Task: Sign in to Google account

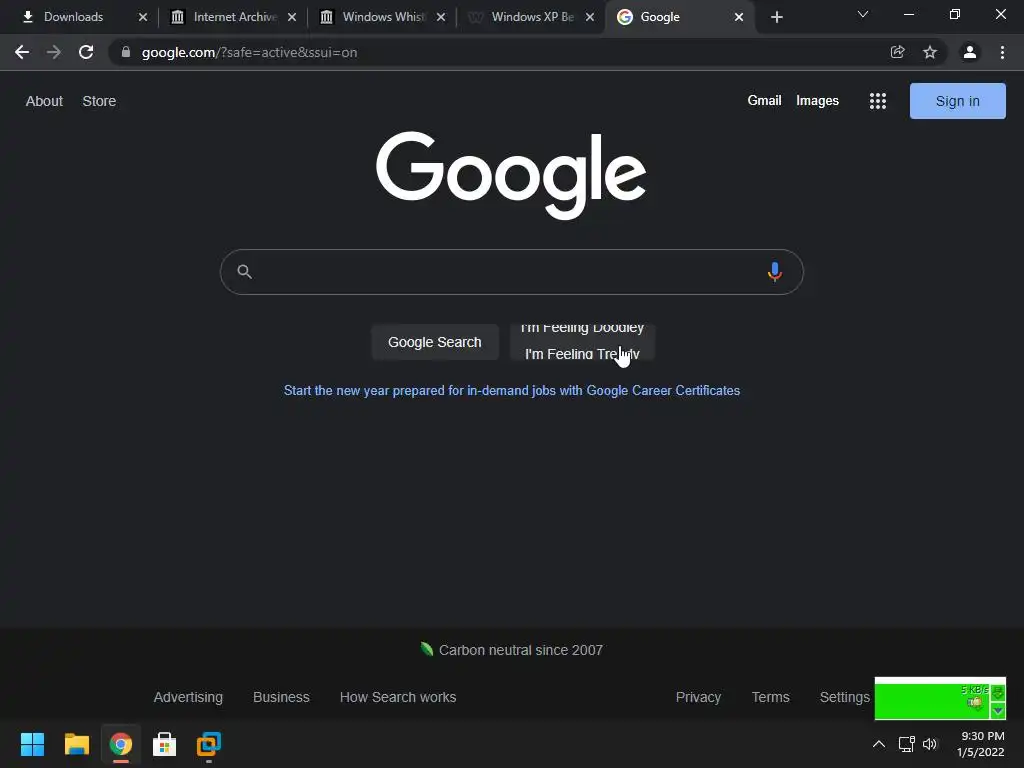Action: [957, 101]
